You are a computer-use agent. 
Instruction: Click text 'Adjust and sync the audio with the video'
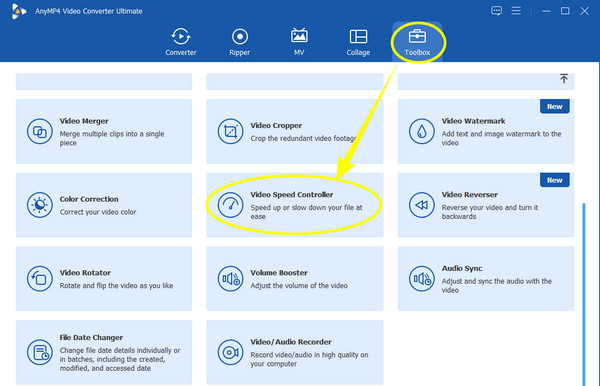[x=497, y=285]
